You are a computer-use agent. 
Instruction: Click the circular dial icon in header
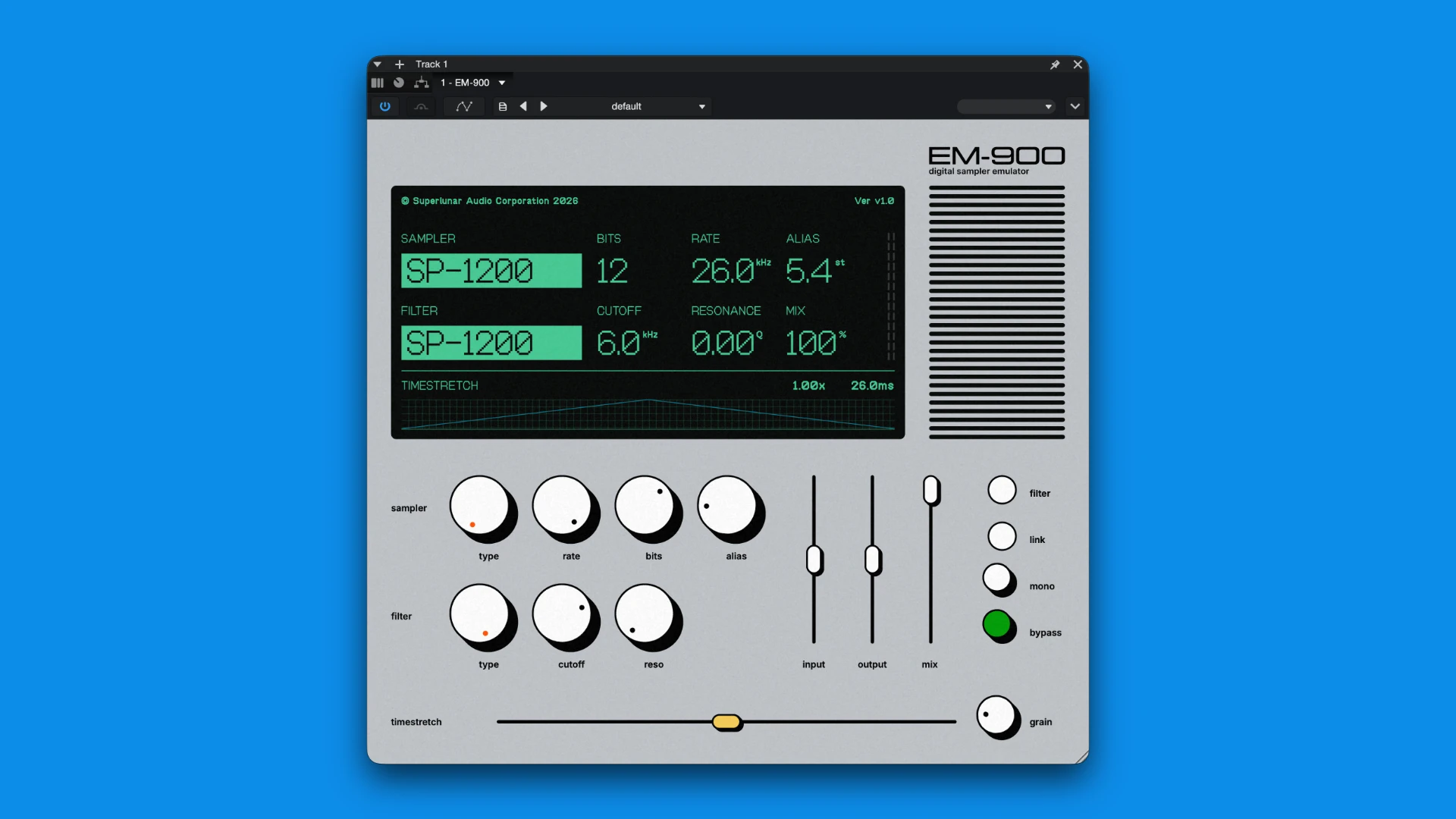pos(399,83)
